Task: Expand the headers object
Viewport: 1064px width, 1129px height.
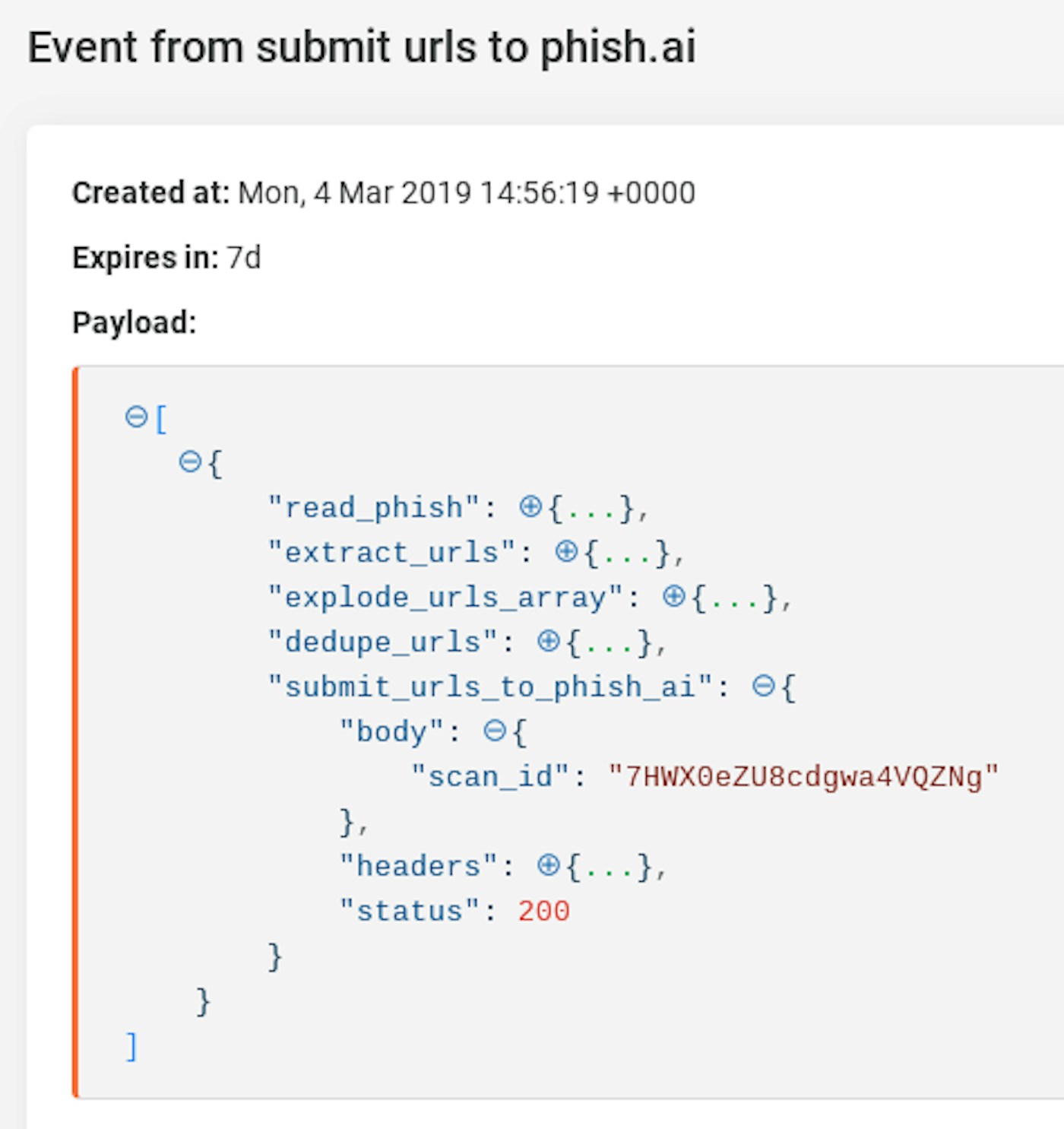Action: pos(548,865)
